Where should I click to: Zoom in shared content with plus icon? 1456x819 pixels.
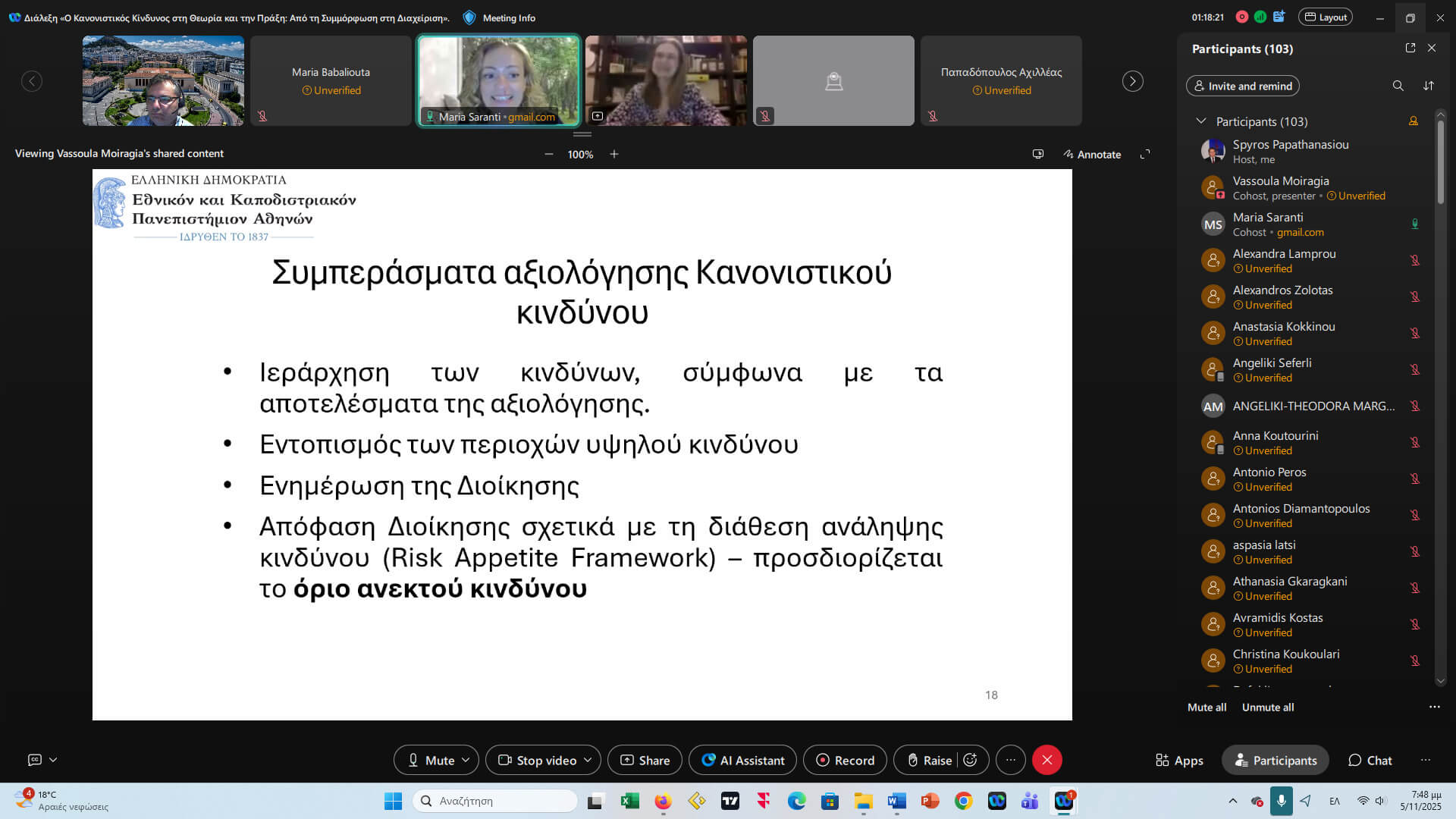pyautogui.click(x=614, y=154)
